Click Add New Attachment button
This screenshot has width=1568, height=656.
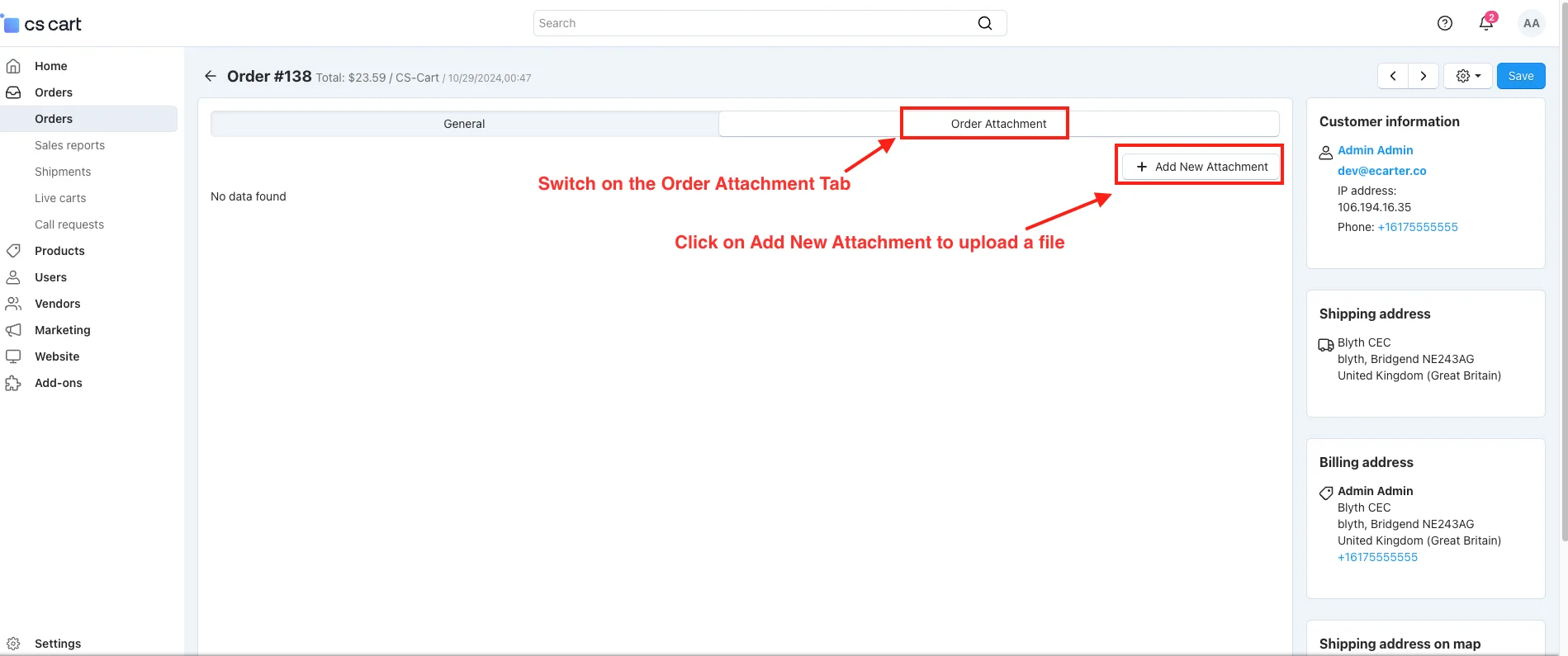pos(1201,167)
